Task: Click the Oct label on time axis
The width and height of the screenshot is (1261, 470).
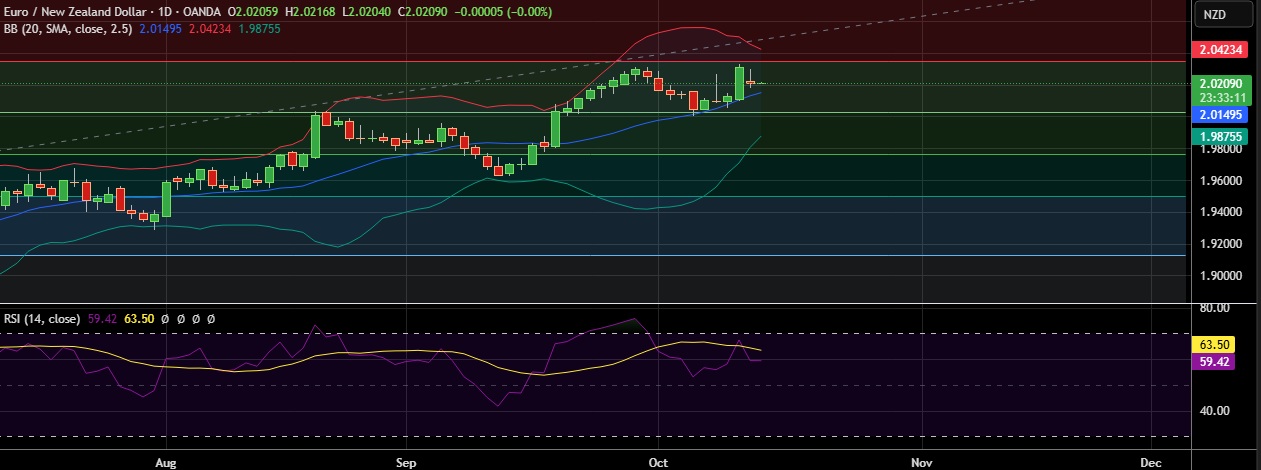Action: click(x=657, y=463)
